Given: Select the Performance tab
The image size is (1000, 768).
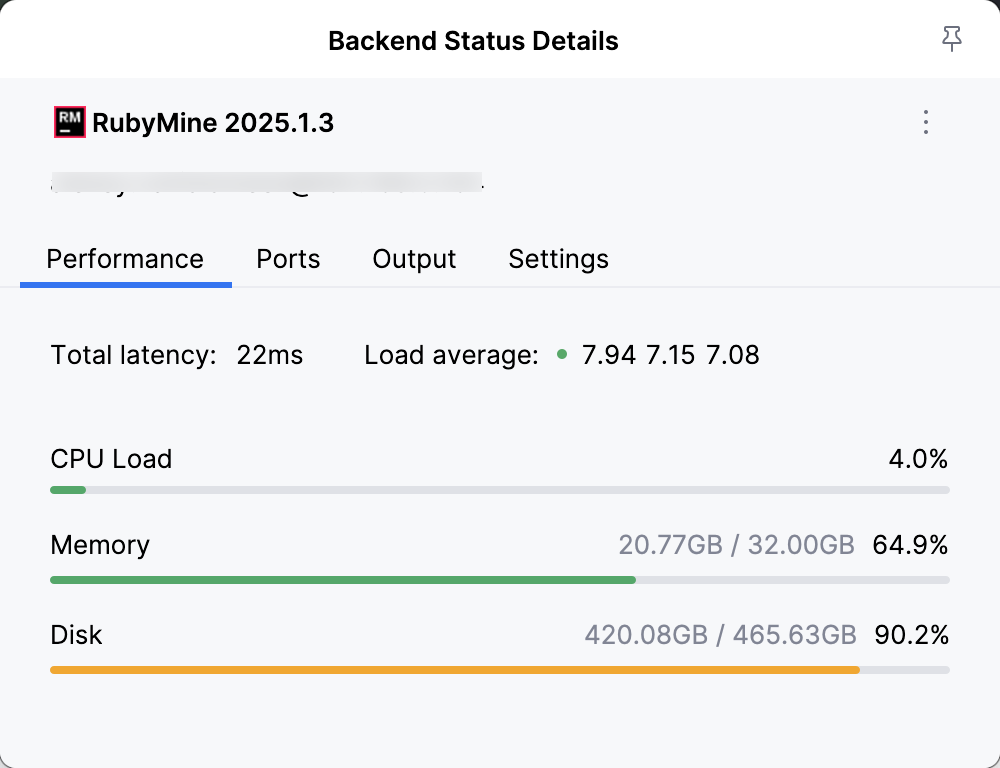Looking at the screenshot, I should [x=124, y=259].
